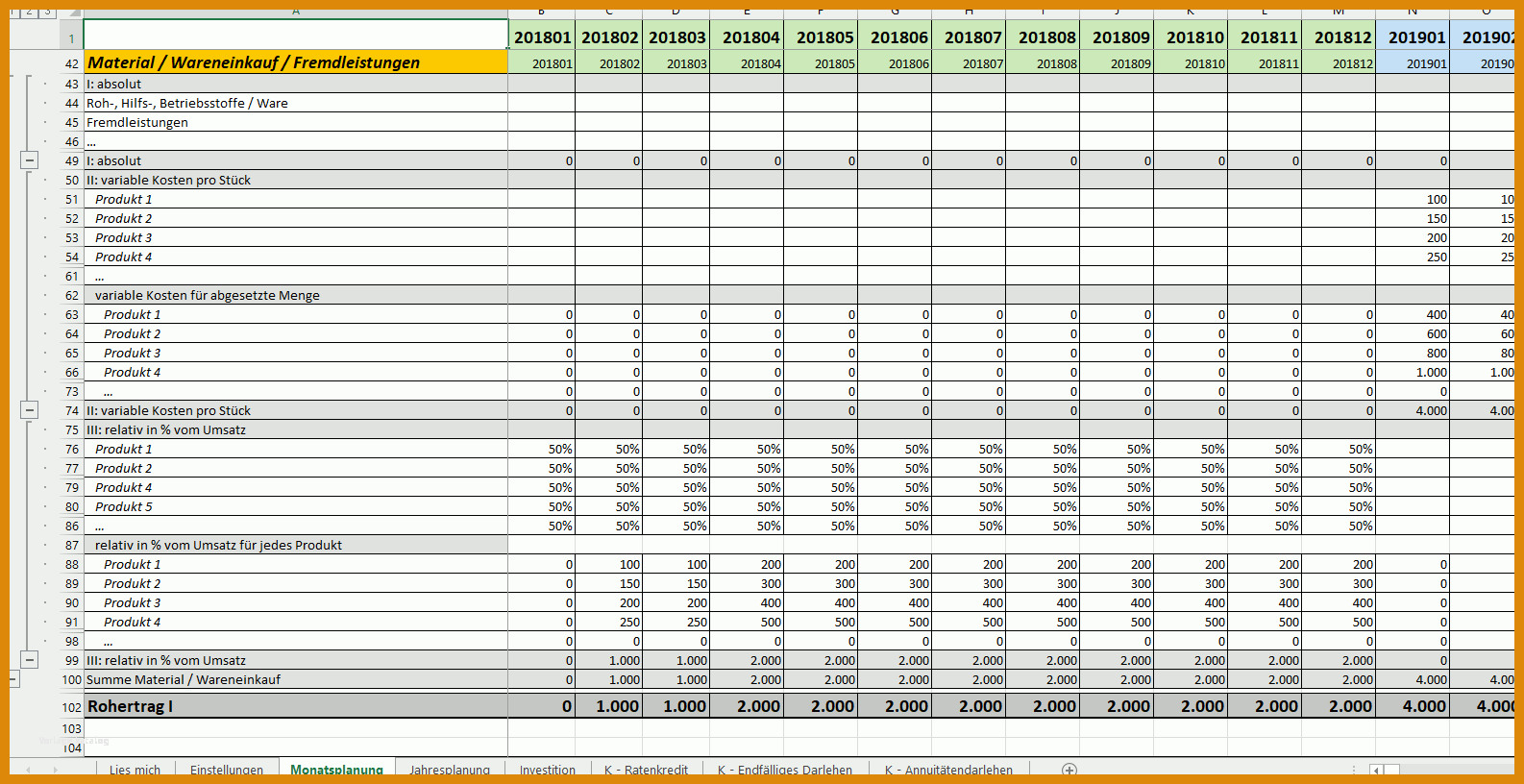Viewport: 1524px width, 784px height.
Task: Click the Rohertrag I label cell
Action: tap(296, 706)
